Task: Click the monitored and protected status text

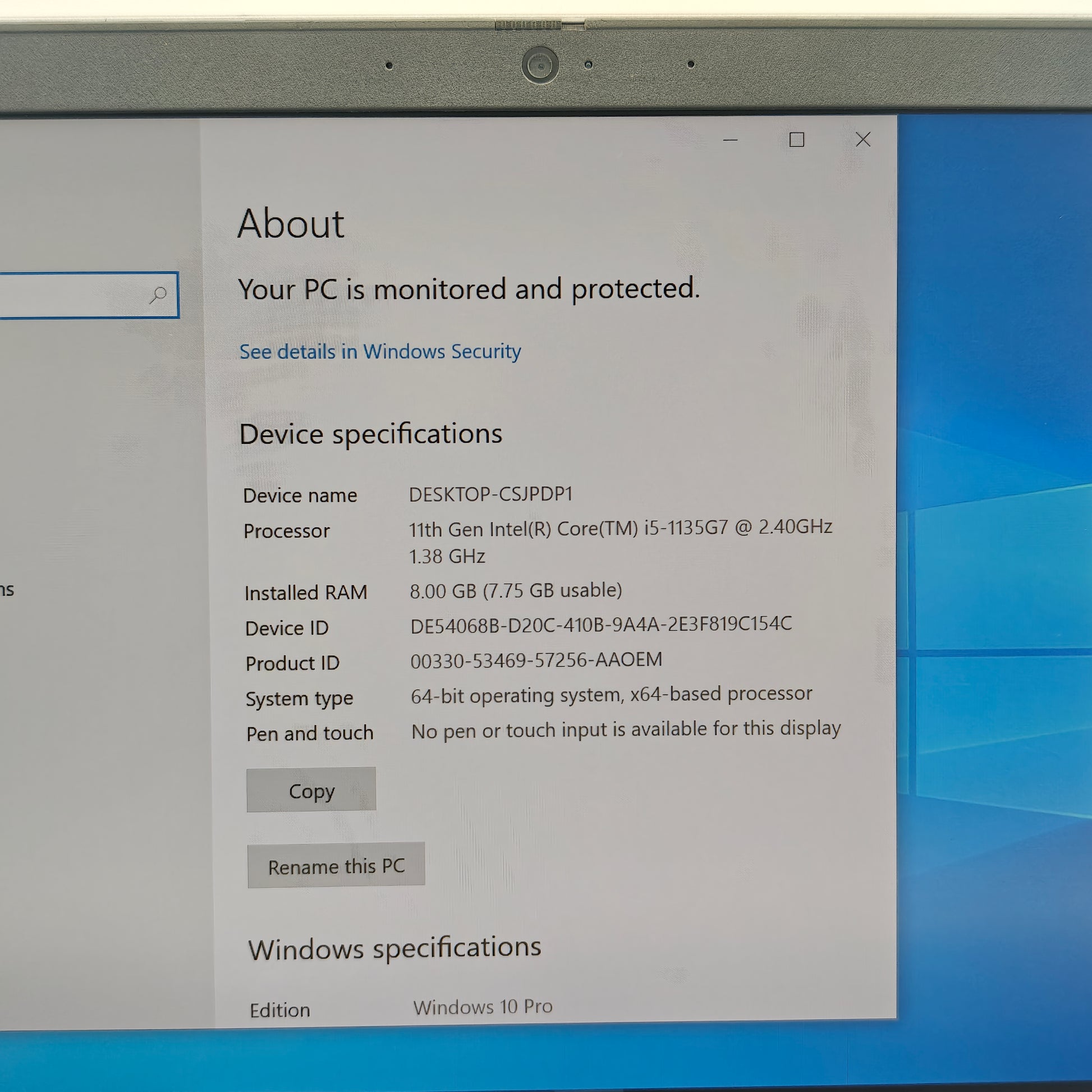Action: (x=469, y=290)
